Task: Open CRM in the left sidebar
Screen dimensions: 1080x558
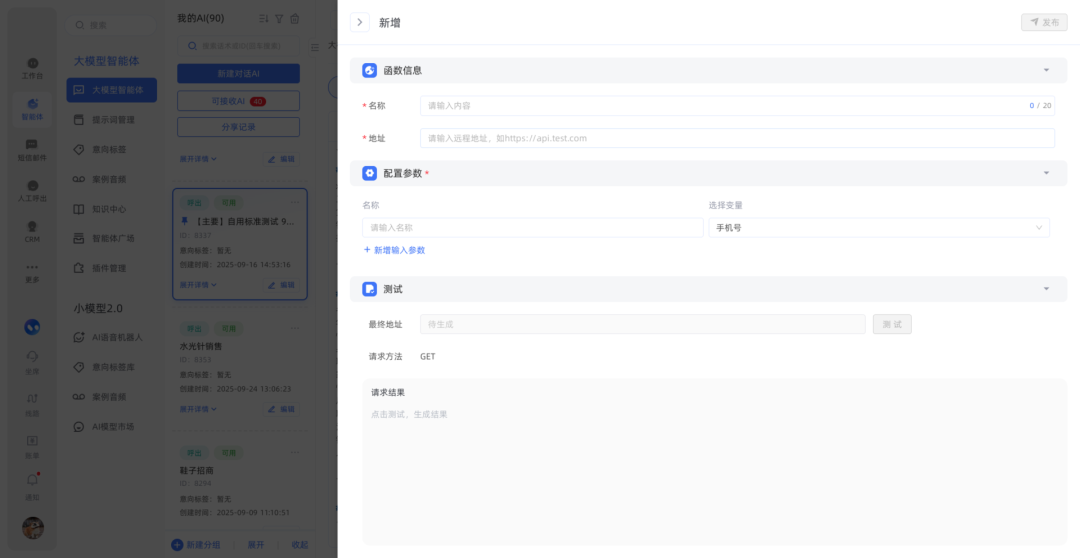Action: 32,232
